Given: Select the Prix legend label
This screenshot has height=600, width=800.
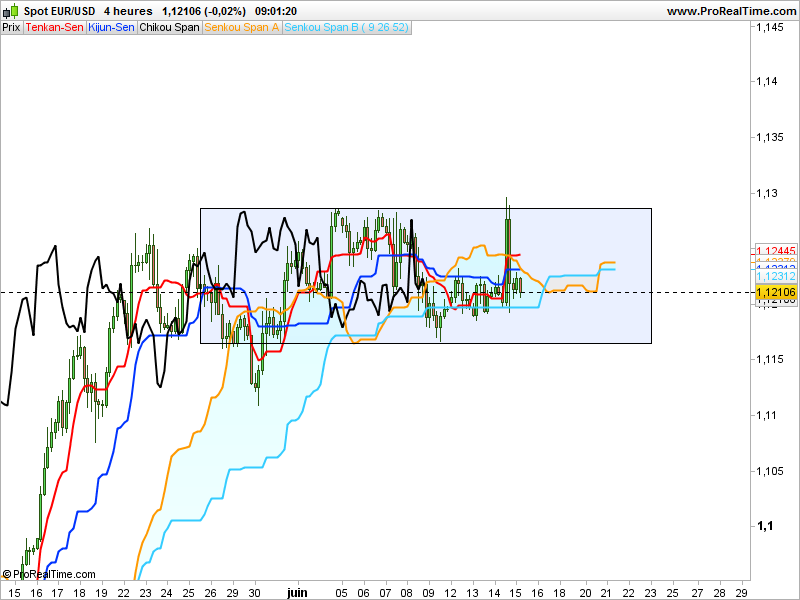Looking at the screenshot, I should [x=11, y=28].
